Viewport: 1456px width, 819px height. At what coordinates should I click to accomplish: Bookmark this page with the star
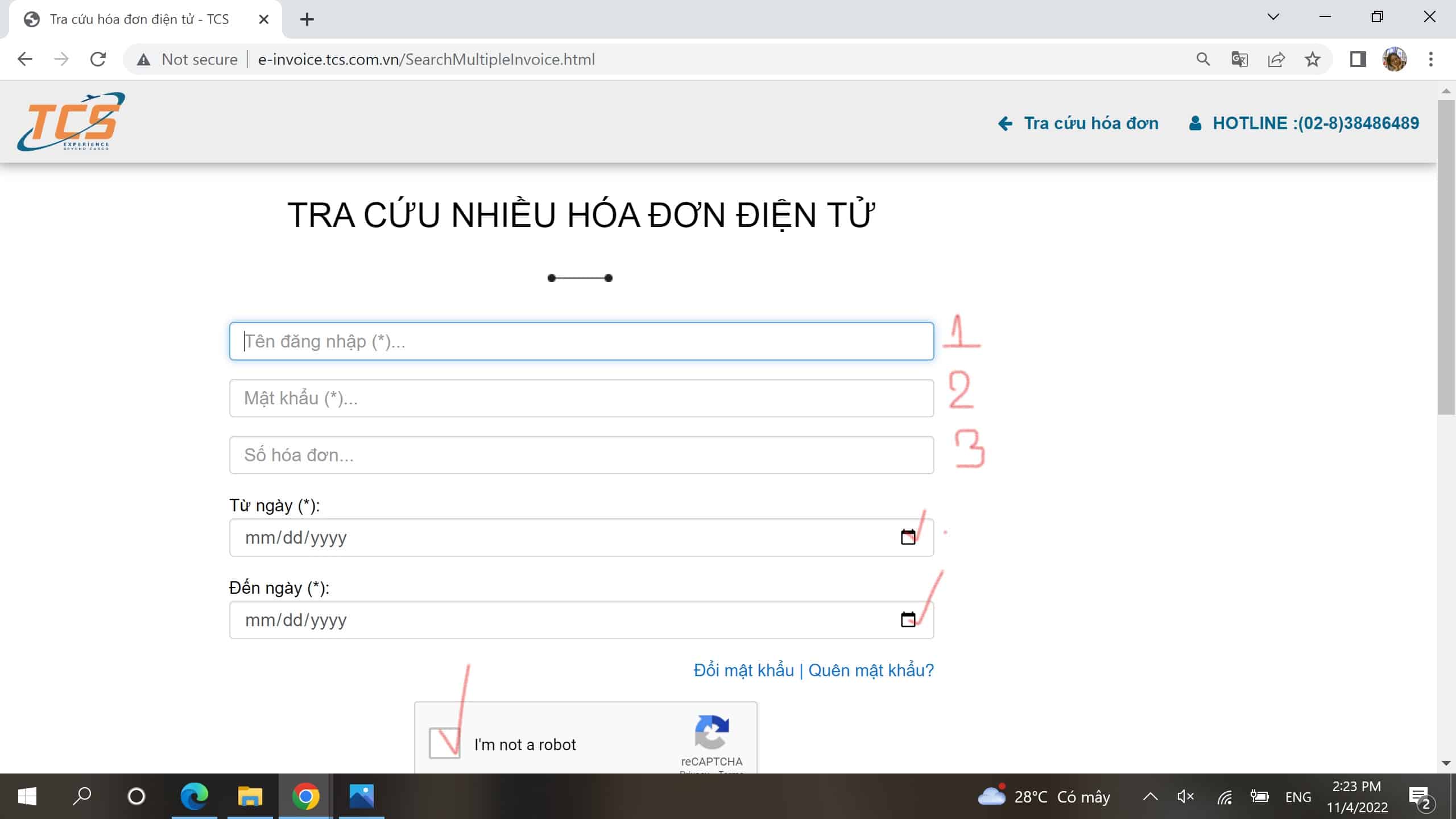tap(1312, 59)
